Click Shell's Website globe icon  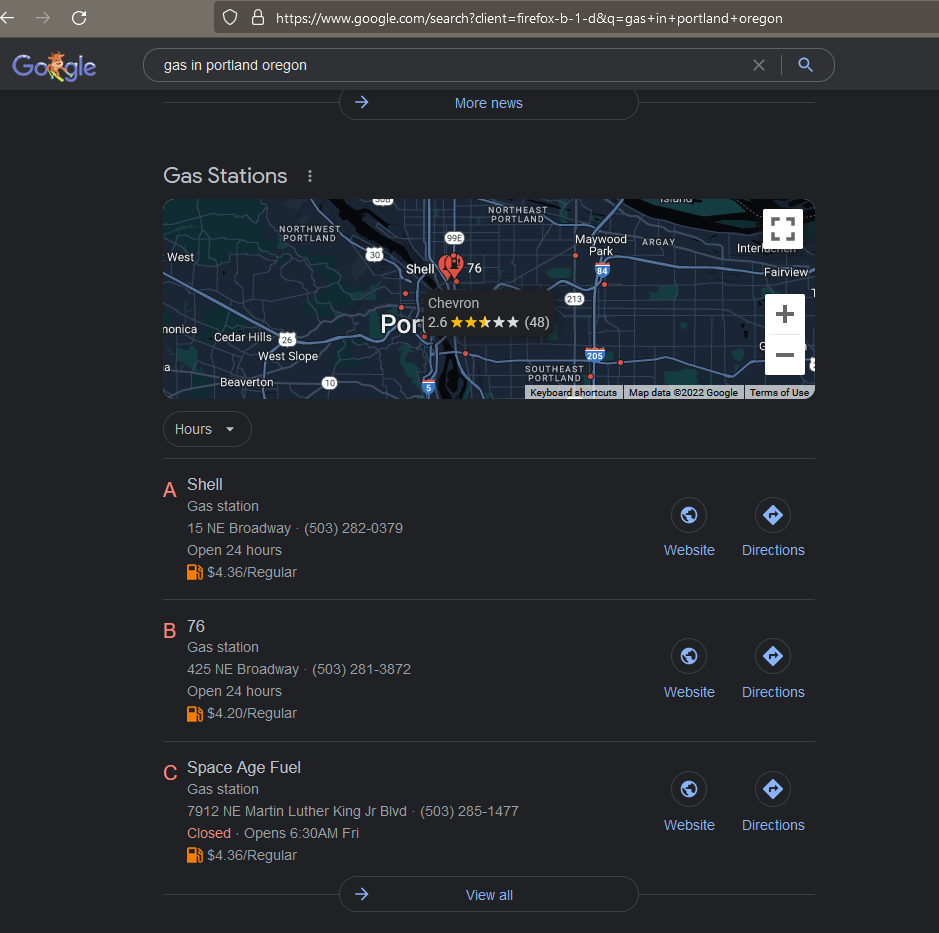point(689,515)
